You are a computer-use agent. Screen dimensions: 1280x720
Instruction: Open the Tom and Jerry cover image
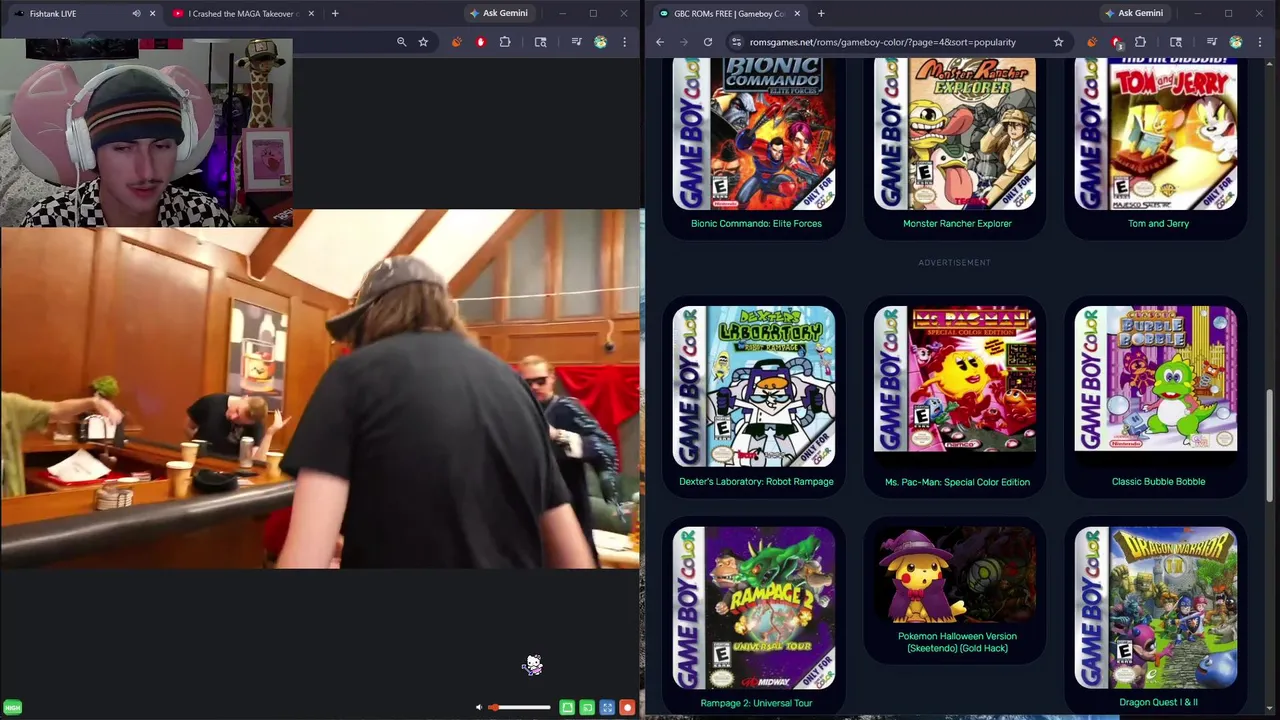pyautogui.click(x=1156, y=133)
